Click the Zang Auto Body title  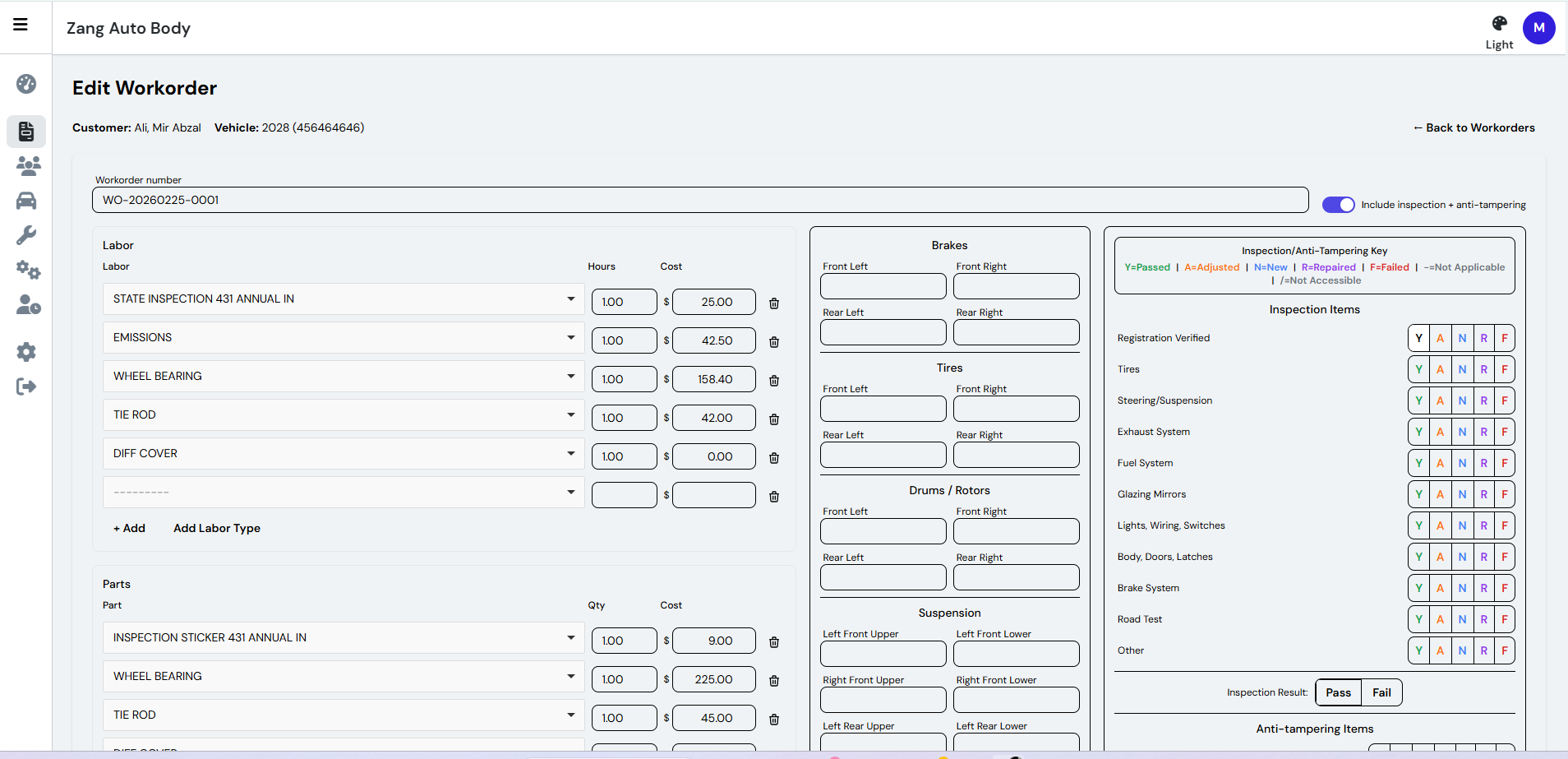coord(128,28)
